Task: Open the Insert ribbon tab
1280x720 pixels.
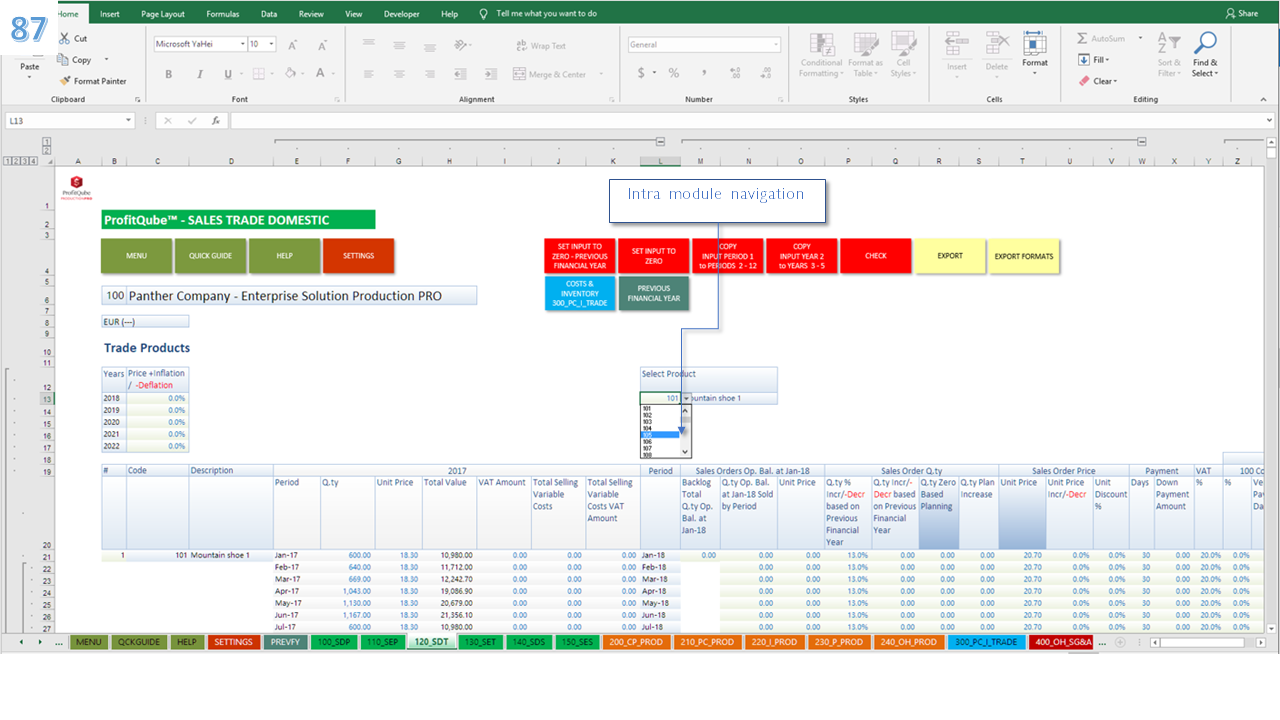Action: pyautogui.click(x=109, y=14)
